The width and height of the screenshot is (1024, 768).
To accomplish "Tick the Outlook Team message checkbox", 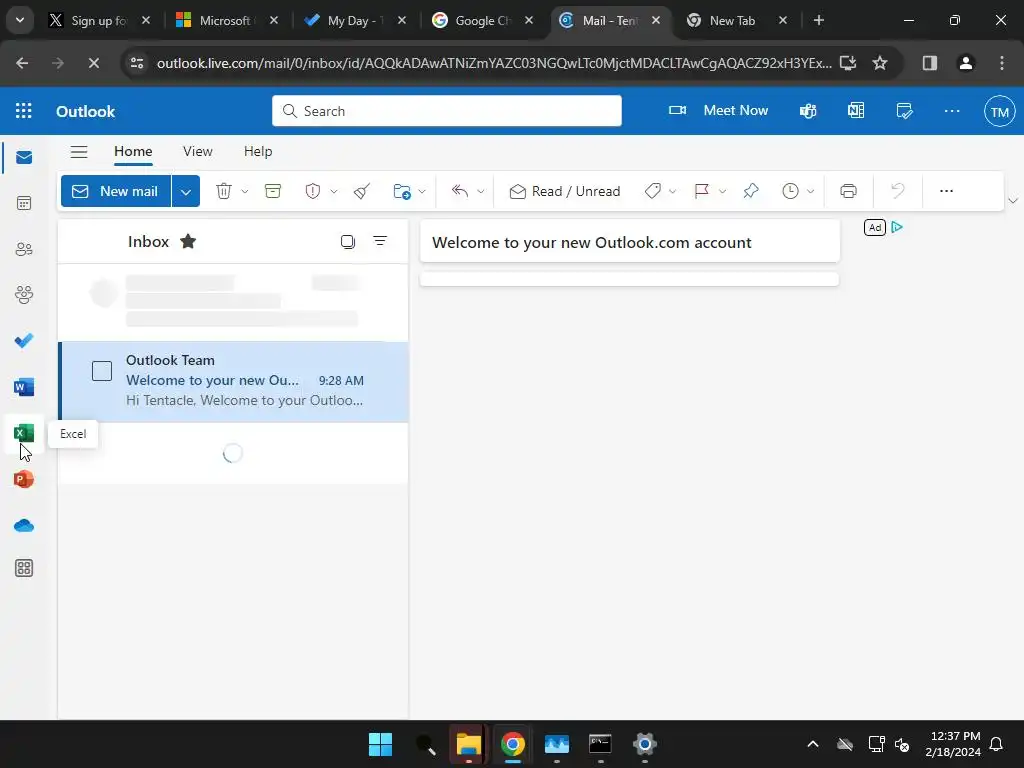I will 102,371.
